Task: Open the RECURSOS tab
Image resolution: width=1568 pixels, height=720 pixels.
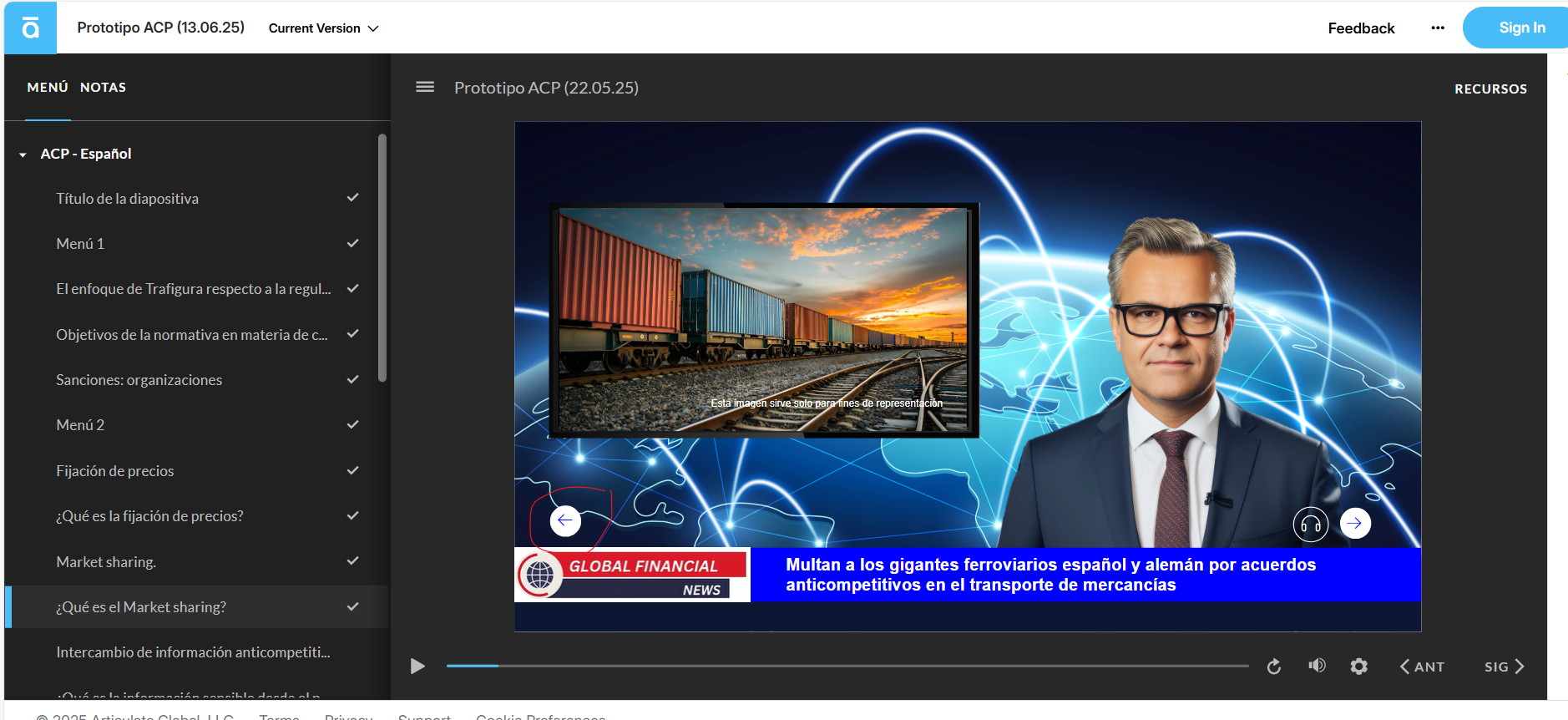Action: pos(1490,89)
